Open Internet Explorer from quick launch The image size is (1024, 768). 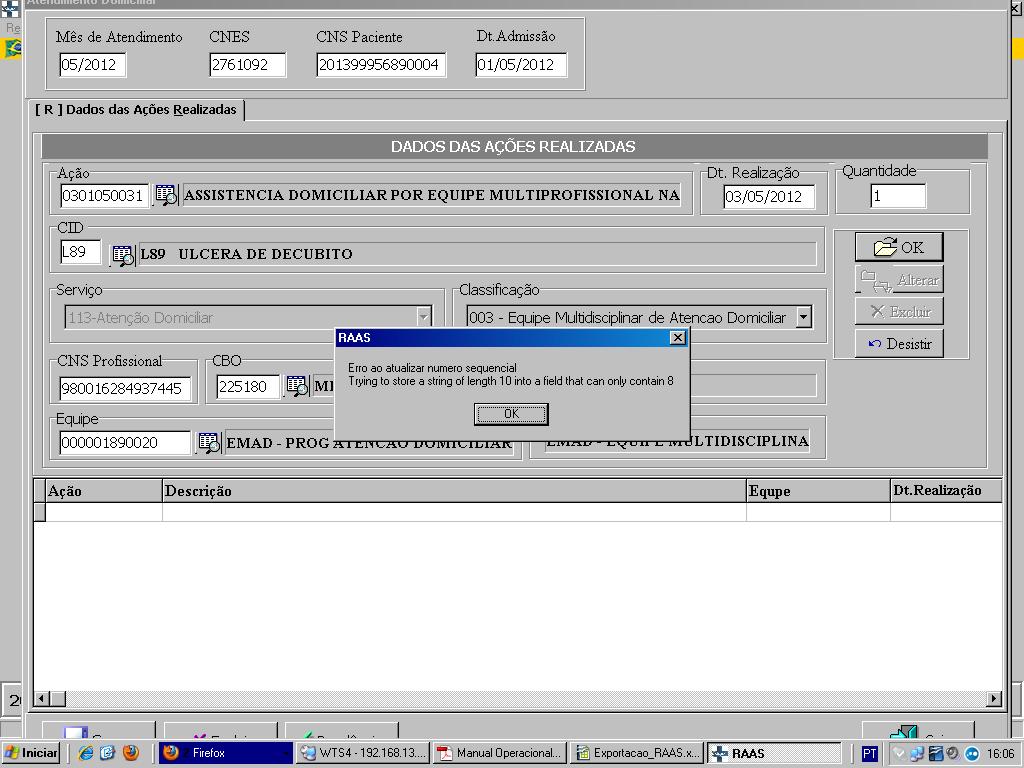coord(86,753)
